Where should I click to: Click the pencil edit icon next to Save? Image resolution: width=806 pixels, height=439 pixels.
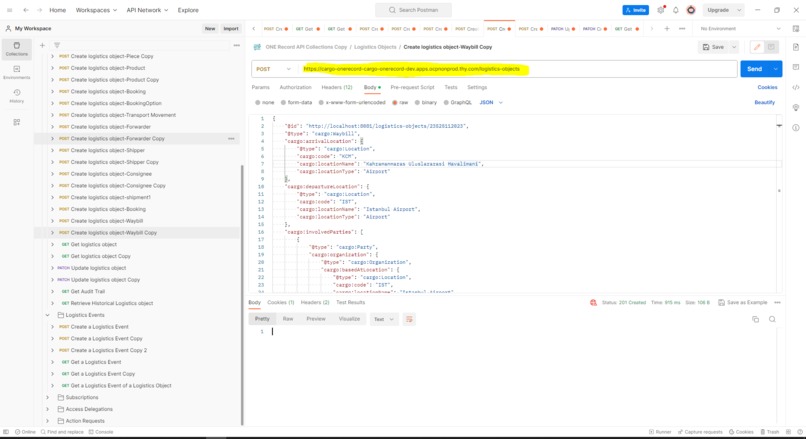click(x=757, y=47)
